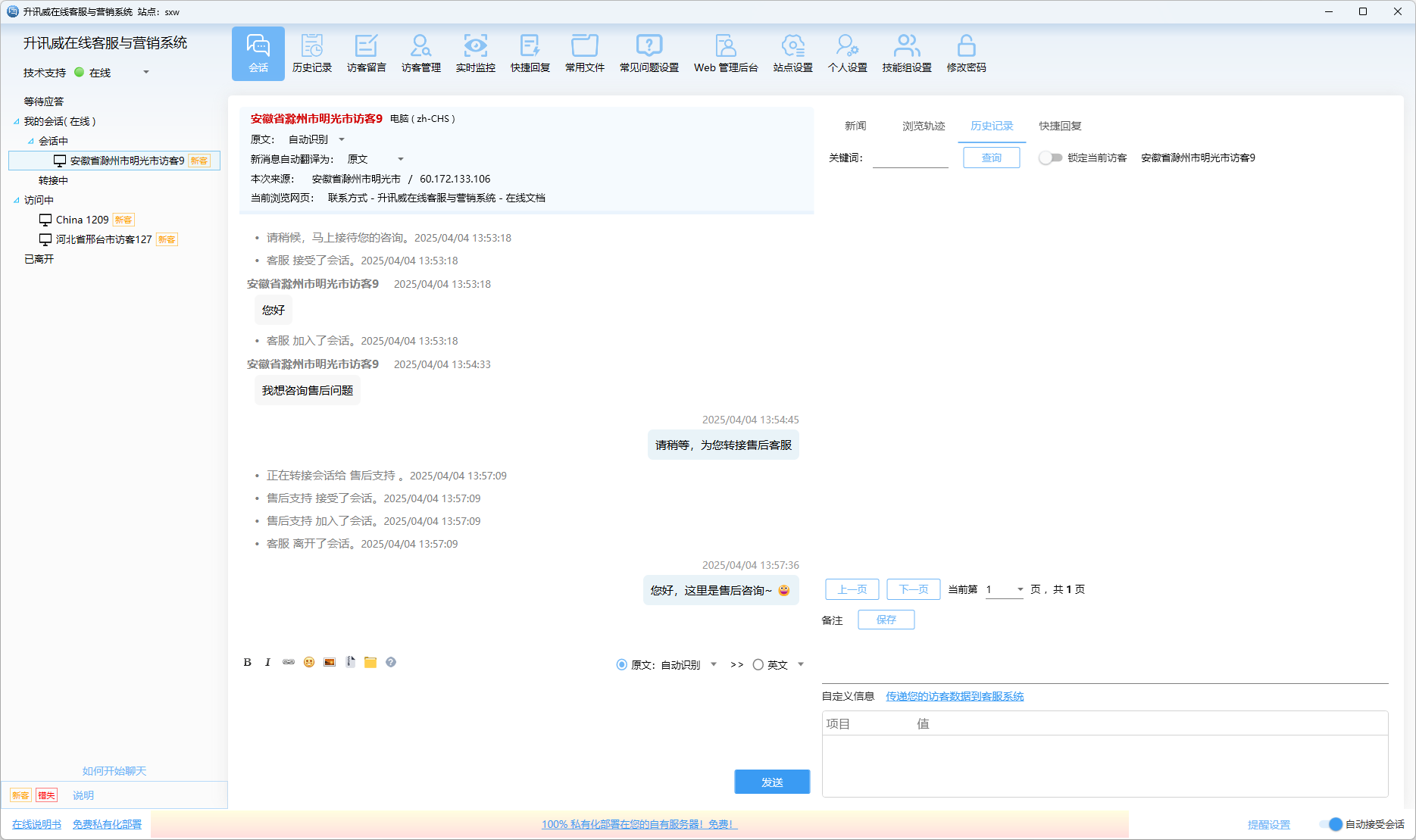Open the yellow folder icon in editor
1416x840 pixels.
tap(370, 662)
